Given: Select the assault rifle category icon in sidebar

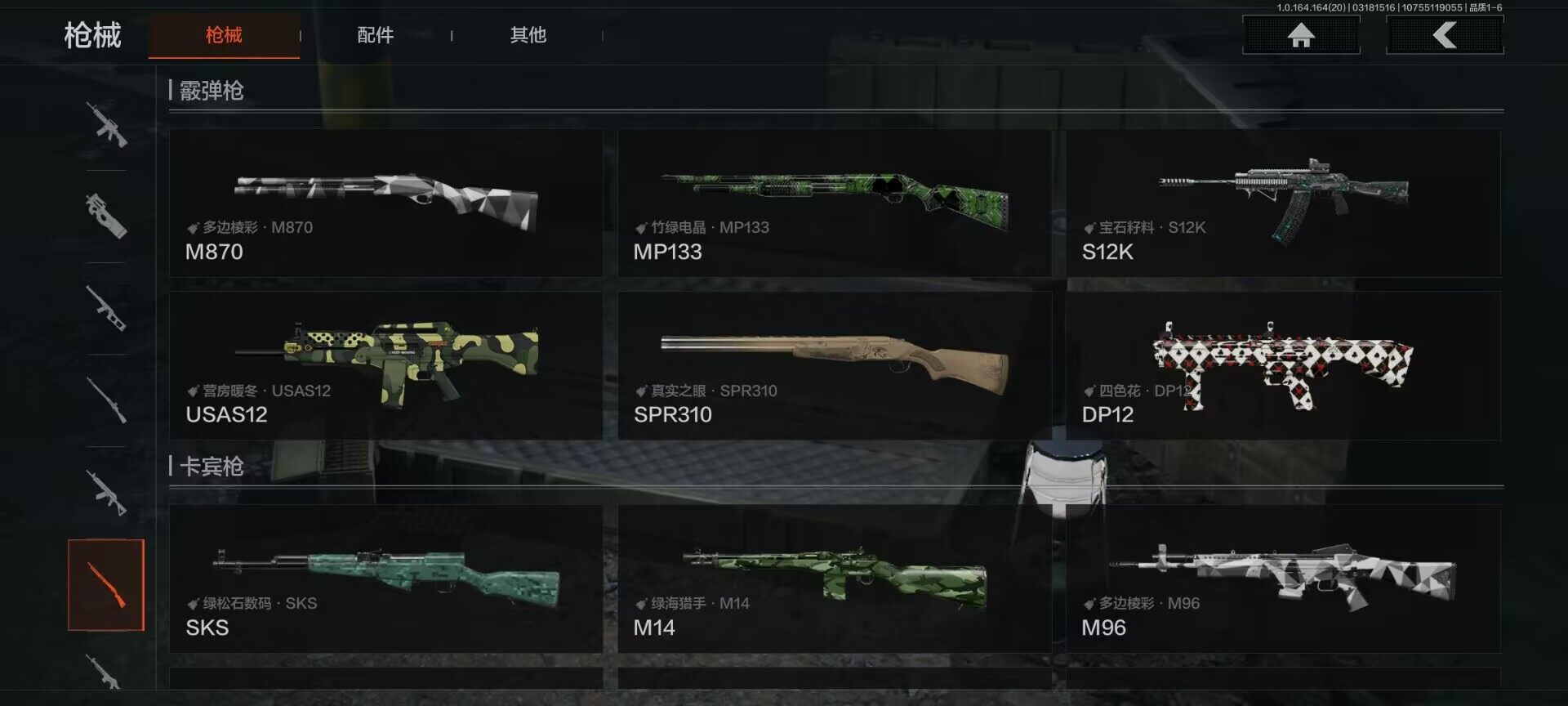Looking at the screenshot, I should (107, 124).
